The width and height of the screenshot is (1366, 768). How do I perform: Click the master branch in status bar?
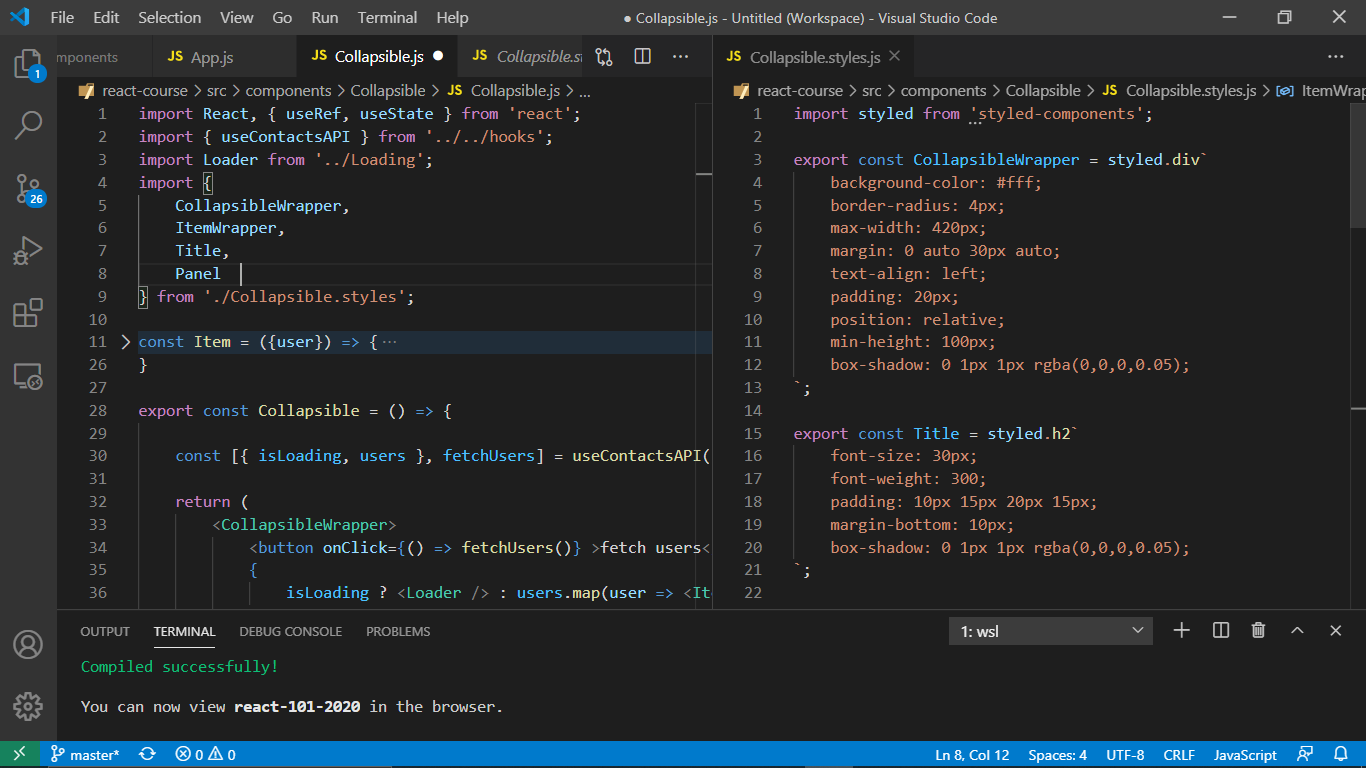click(85, 755)
